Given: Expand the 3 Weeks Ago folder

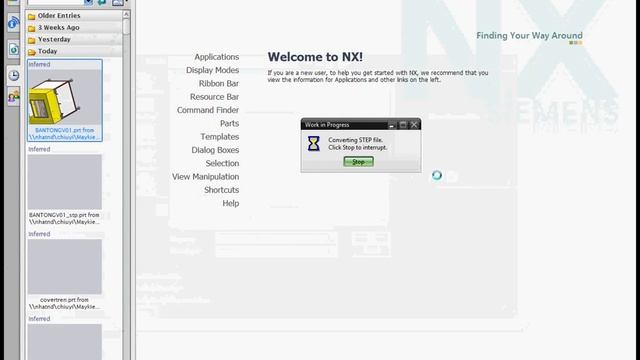Looking at the screenshot, I should (x=73, y=27).
